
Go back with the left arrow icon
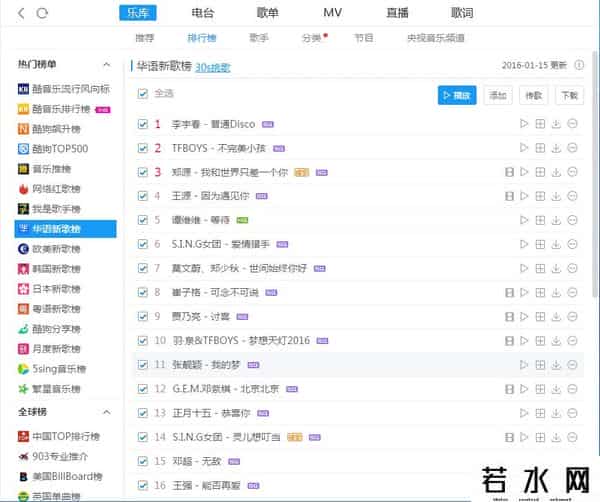pyautogui.click(x=21, y=13)
